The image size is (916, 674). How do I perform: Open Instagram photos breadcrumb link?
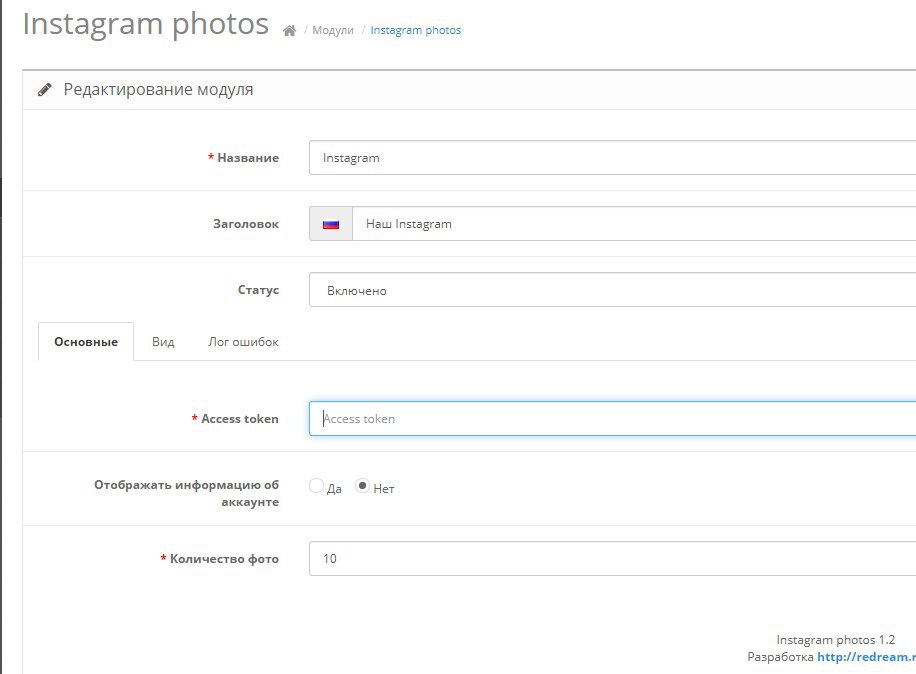pos(415,30)
